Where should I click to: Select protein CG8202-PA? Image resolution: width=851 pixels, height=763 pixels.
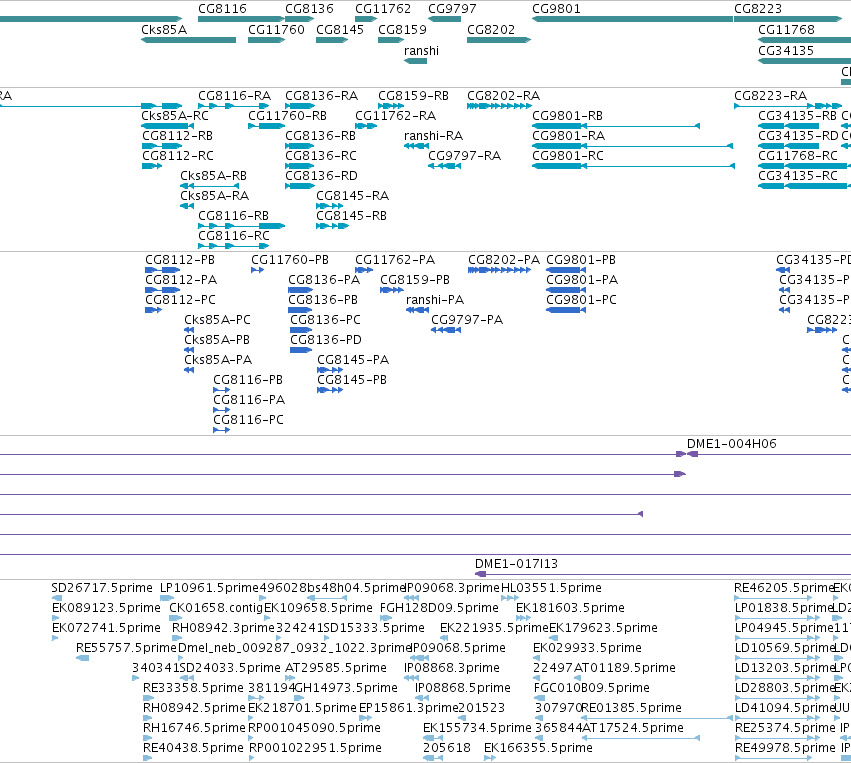pos(504,259)
